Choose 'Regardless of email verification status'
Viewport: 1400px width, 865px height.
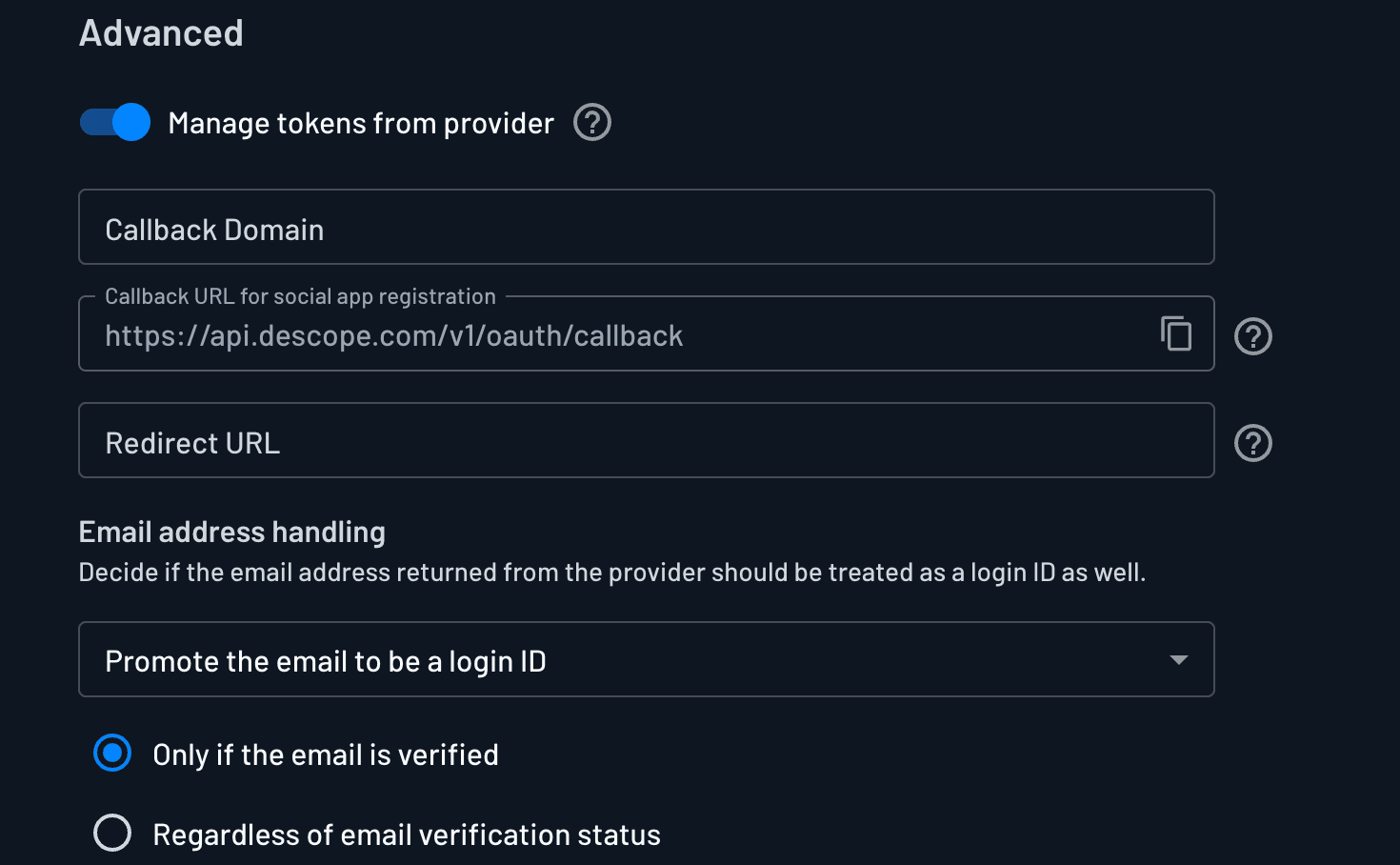[111, 833]
